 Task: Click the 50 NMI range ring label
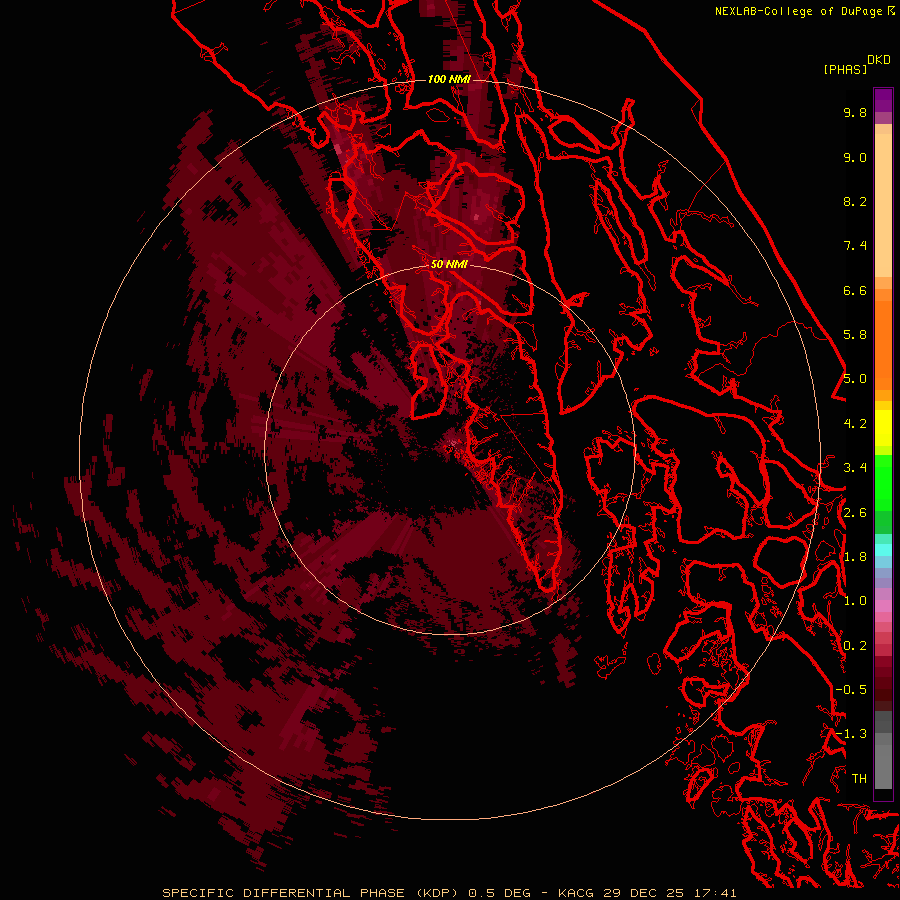pos(449,264)
